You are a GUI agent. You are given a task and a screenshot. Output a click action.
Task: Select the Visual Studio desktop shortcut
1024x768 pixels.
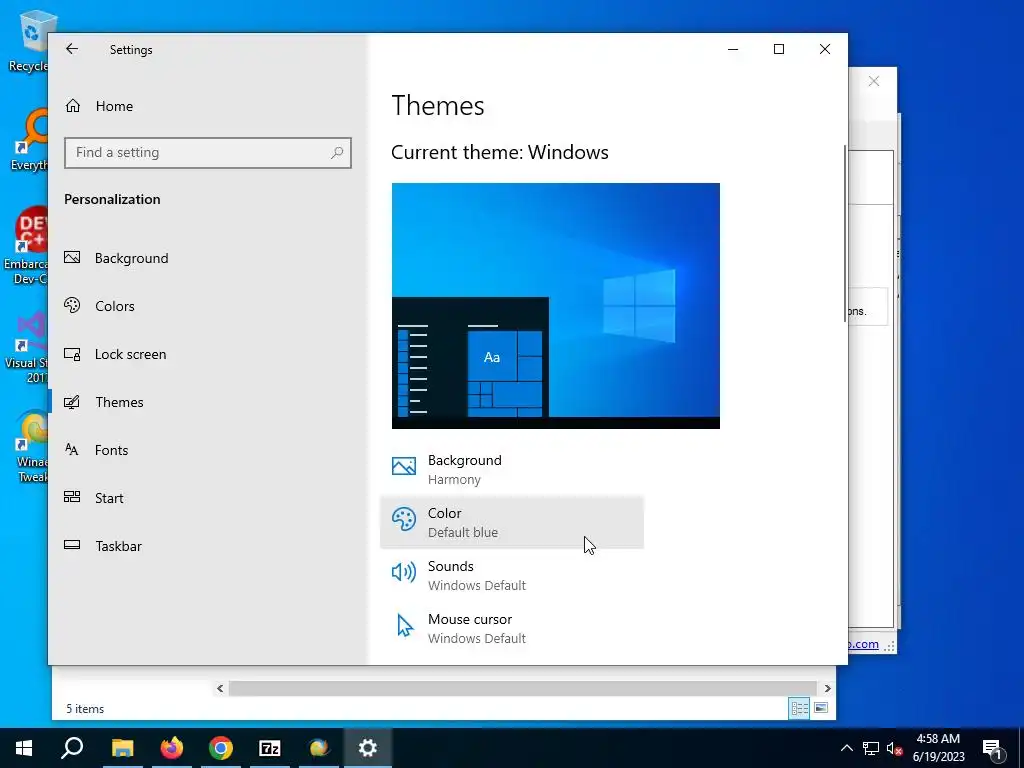pyautogui.click(x=26, y=347)
